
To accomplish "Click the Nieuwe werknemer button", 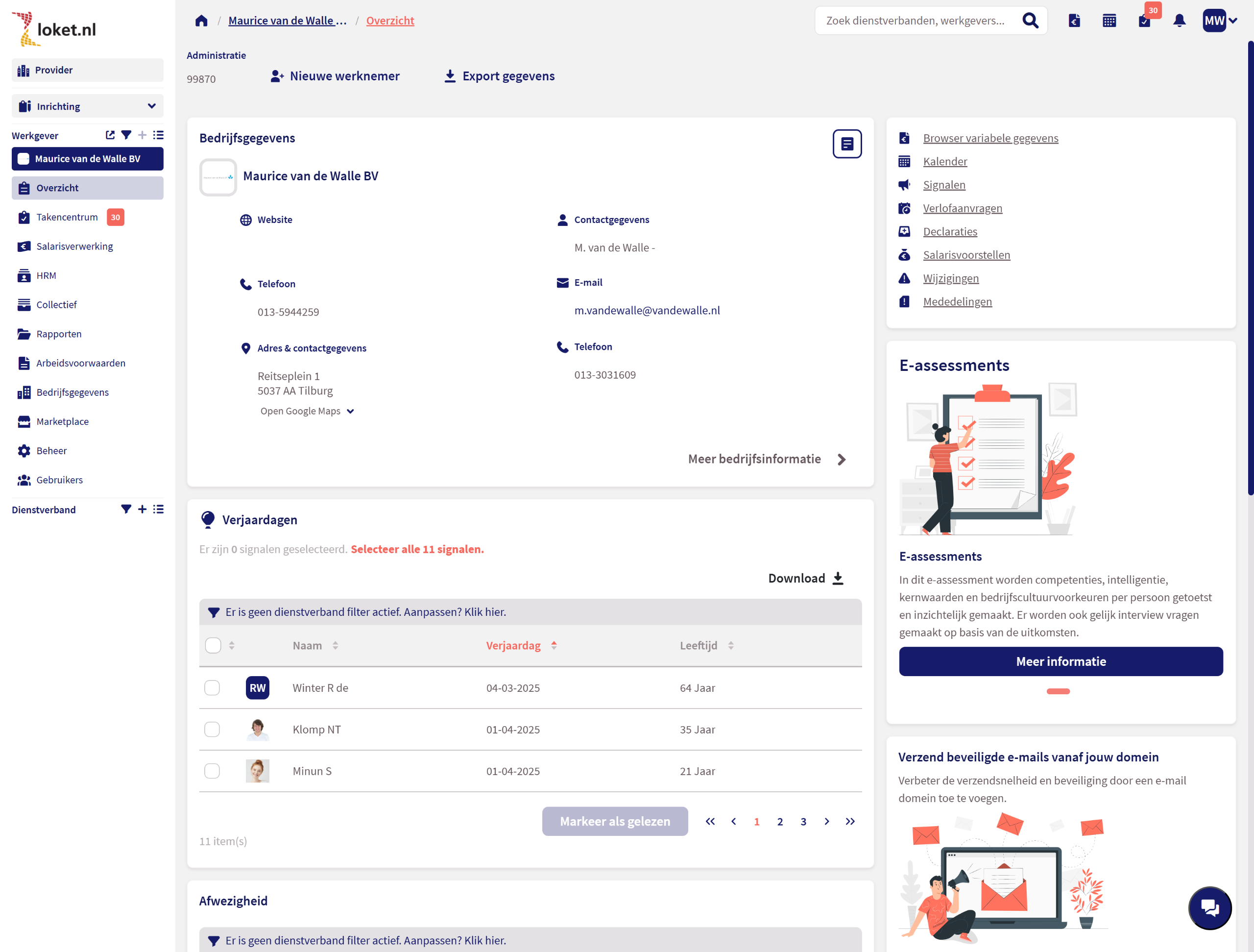I will point(335,76).
